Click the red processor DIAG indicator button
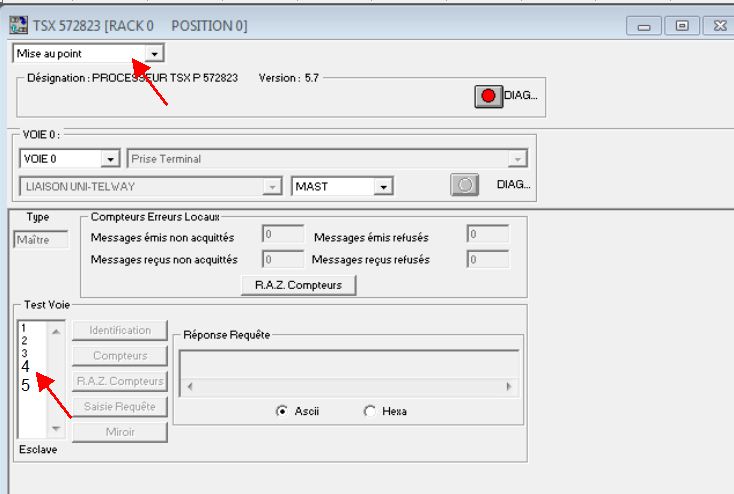This screenshot has width=734, height=494. (x=488, y=96)
